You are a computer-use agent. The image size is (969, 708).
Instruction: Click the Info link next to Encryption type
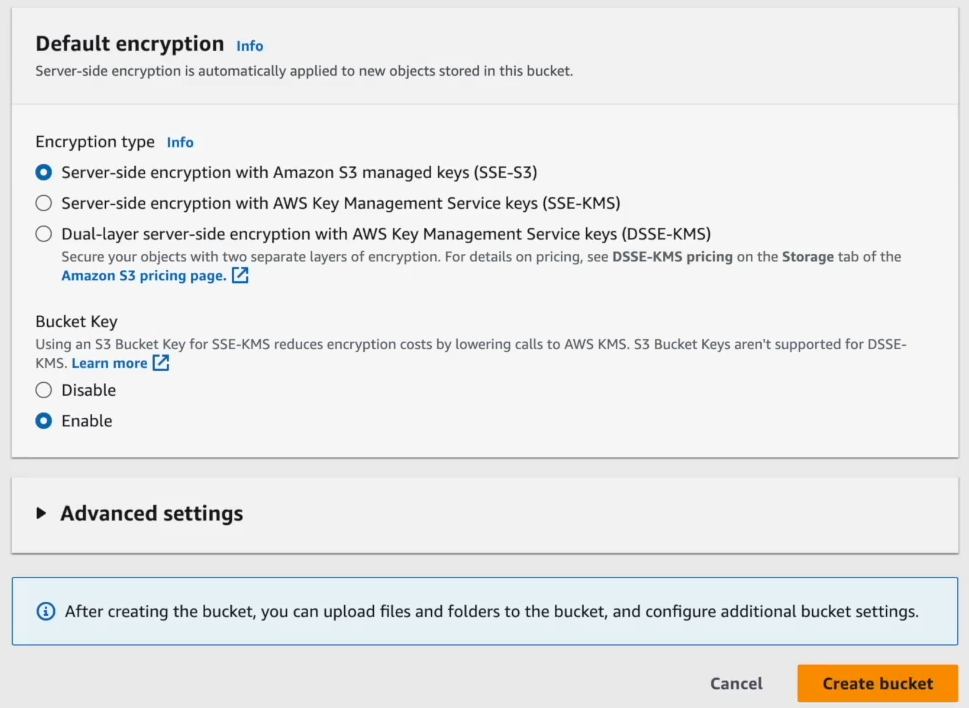180,142
